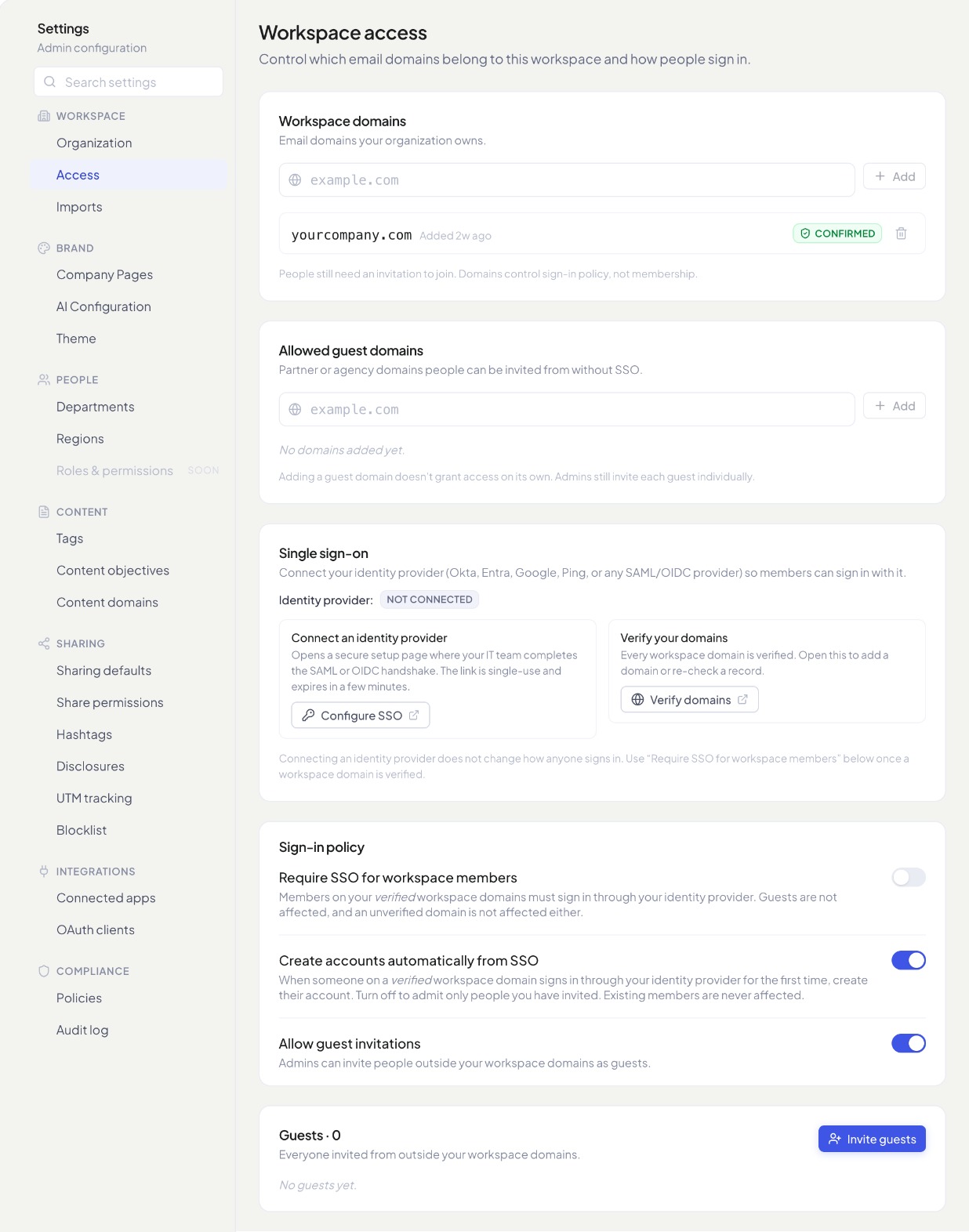Click the "Guests · 0" heading

(x=310, y=1136)
